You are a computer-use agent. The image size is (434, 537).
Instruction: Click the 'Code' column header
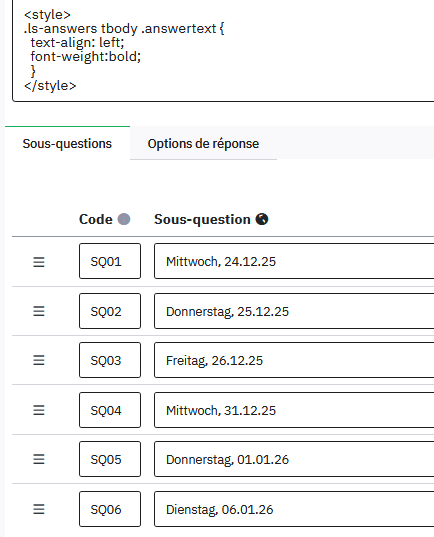tap(96, 219)
